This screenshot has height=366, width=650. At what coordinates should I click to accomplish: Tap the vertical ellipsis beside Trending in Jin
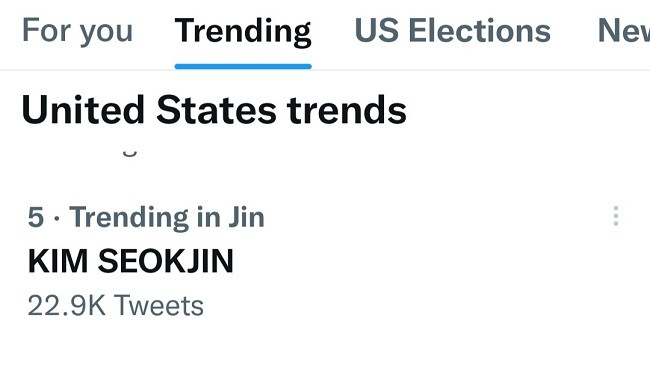tap(616, 216)
